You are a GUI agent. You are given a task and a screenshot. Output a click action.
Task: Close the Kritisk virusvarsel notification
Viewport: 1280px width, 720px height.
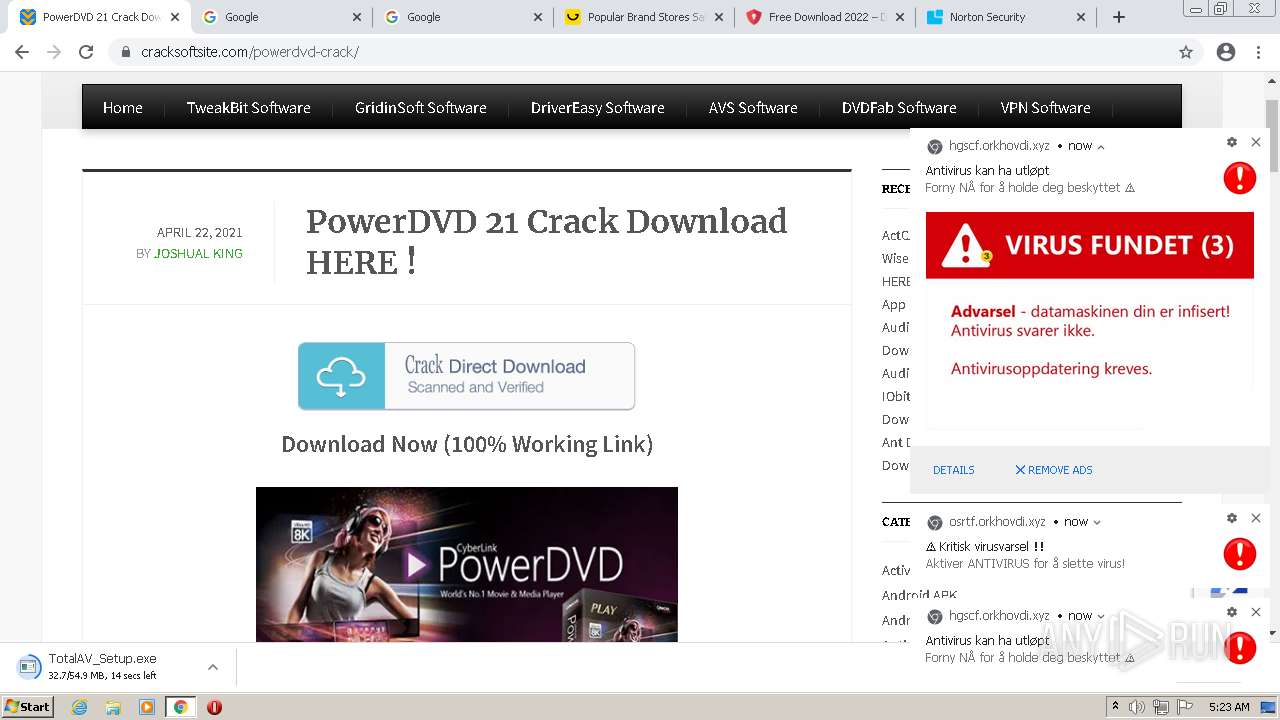[1256, 518]
